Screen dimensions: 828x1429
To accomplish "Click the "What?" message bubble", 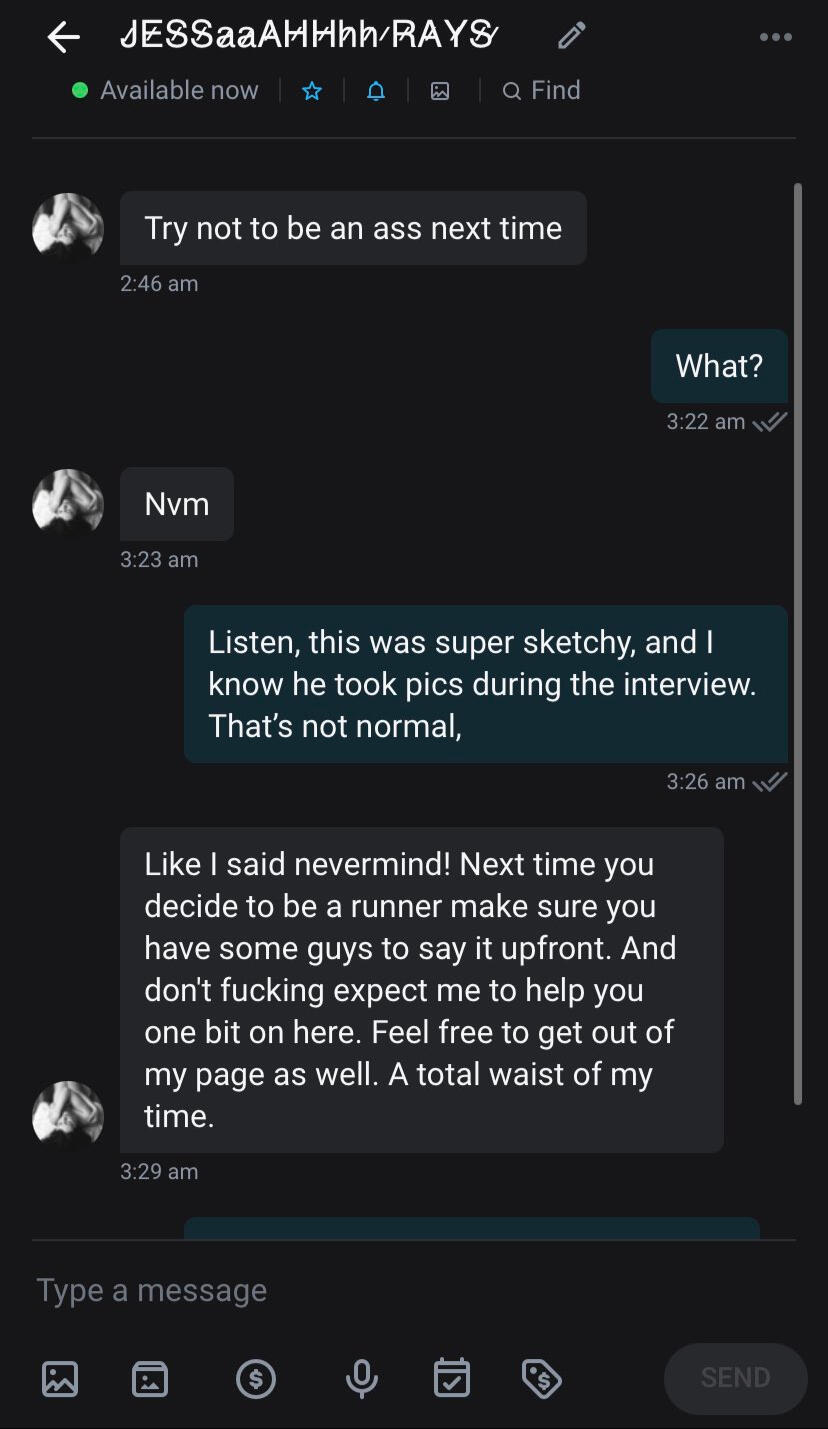I will tap(719, 366).
